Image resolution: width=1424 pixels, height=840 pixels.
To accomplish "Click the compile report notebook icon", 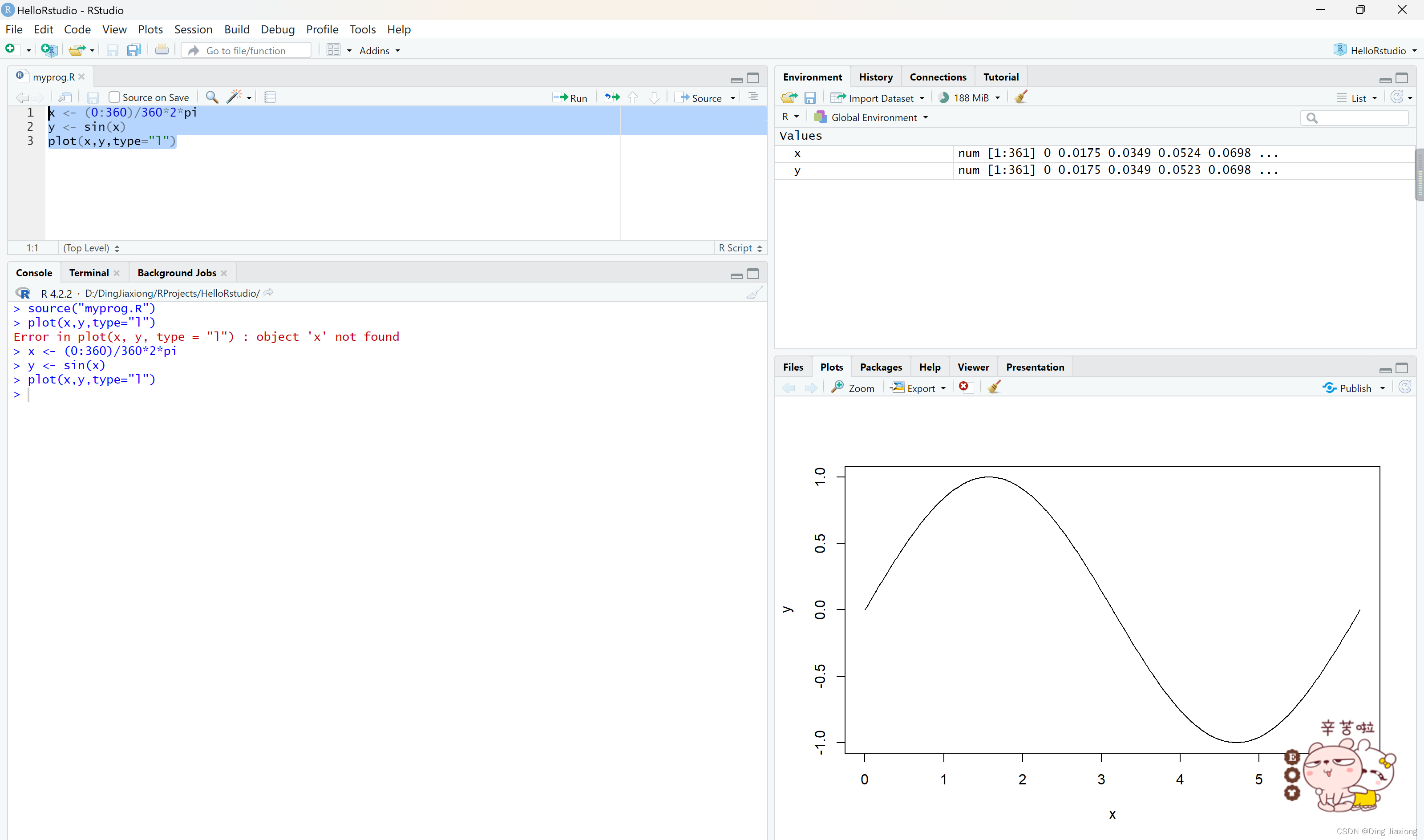I will (x=270, y=97).
